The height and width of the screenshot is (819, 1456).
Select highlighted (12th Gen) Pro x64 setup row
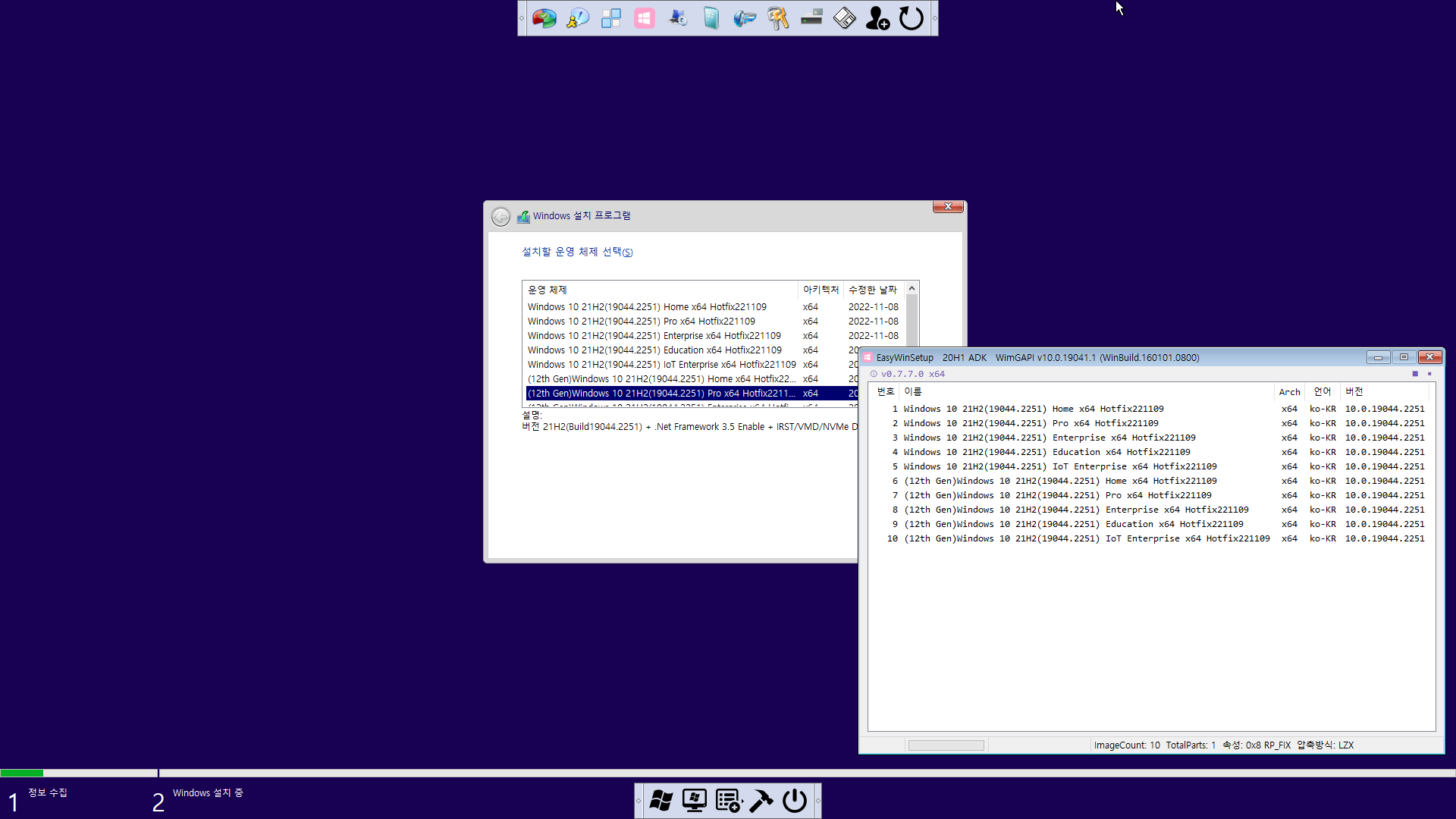point(692,394)
